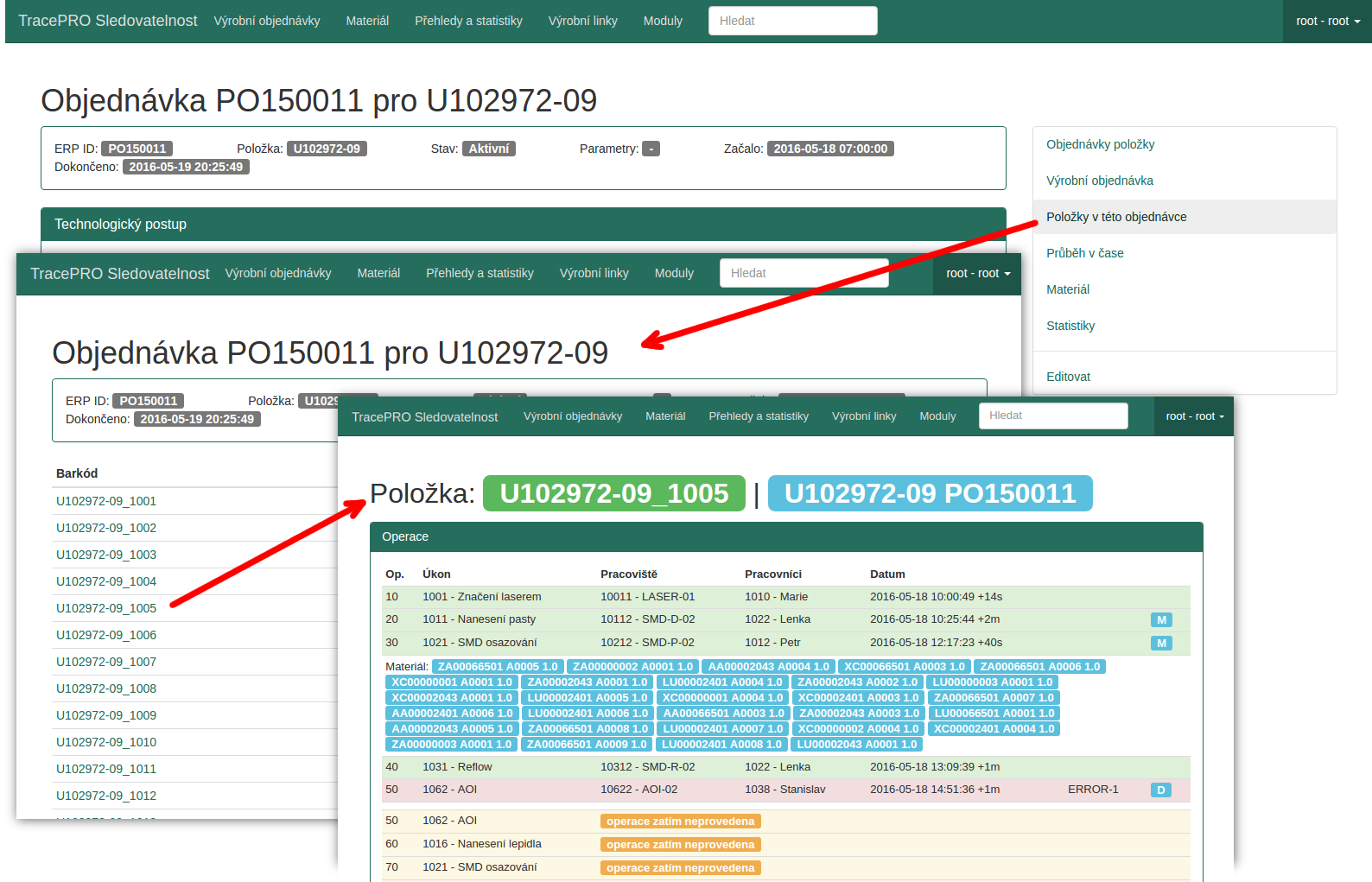
Task: Open barcode U102972-09_1001
Action: pyautogui.click(x=106, y=501)
